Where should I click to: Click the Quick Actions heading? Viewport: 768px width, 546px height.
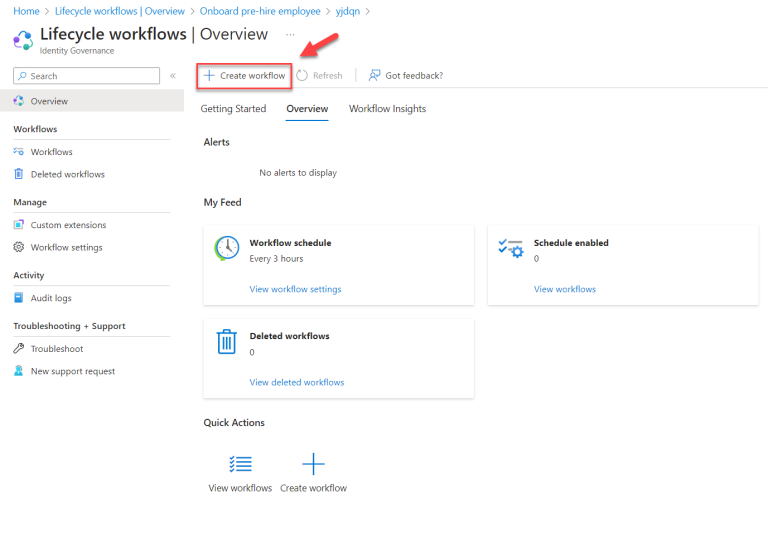tap(234, 423)
